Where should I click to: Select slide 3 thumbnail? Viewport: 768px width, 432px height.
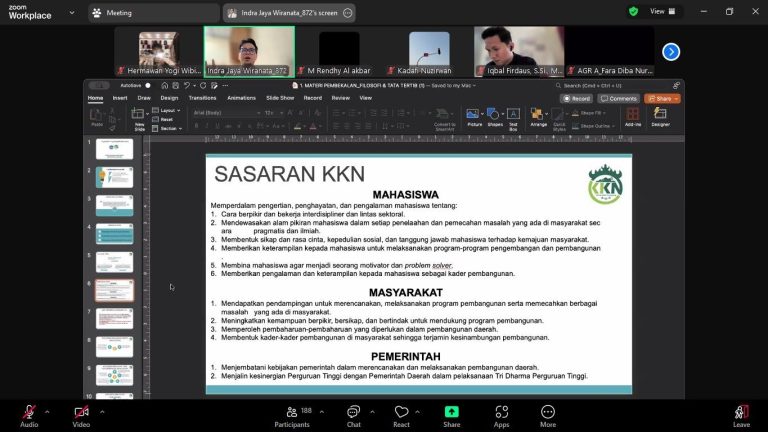pyautogui.click(x=114, y=206)
